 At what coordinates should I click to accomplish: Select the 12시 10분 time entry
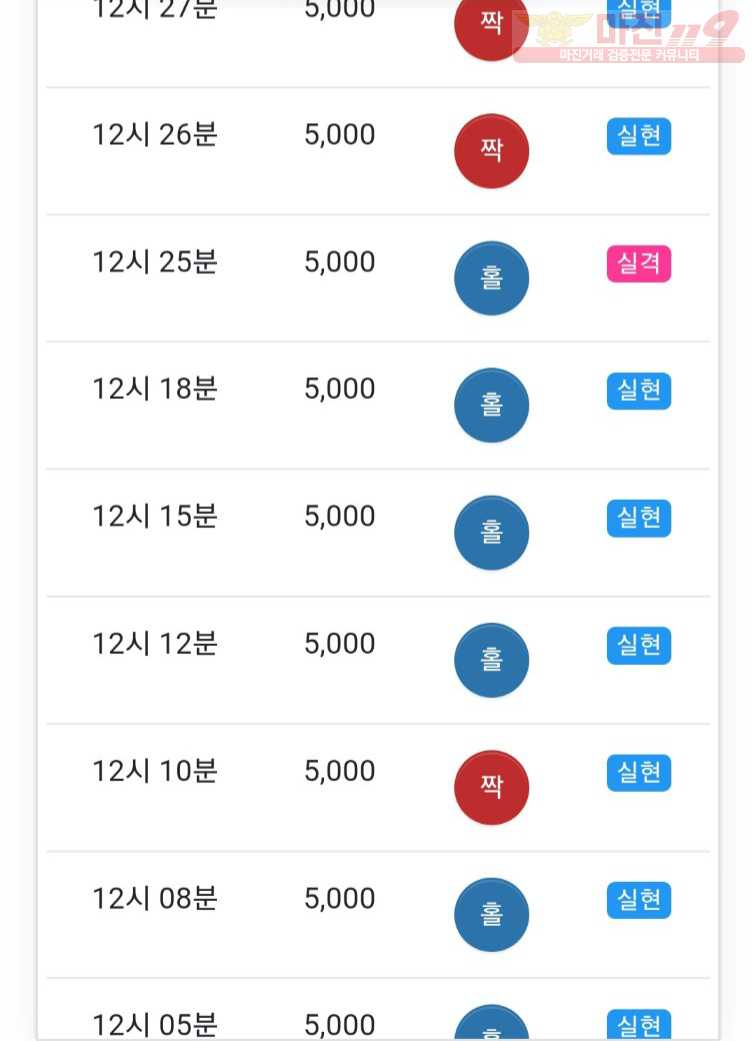(155, 771)
